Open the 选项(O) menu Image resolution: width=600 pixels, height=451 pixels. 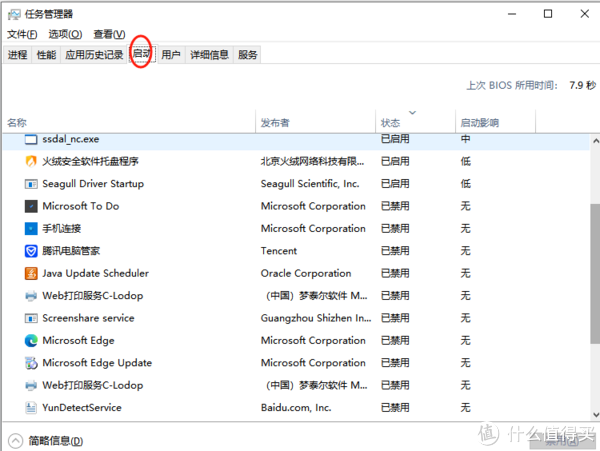(65, 34)
